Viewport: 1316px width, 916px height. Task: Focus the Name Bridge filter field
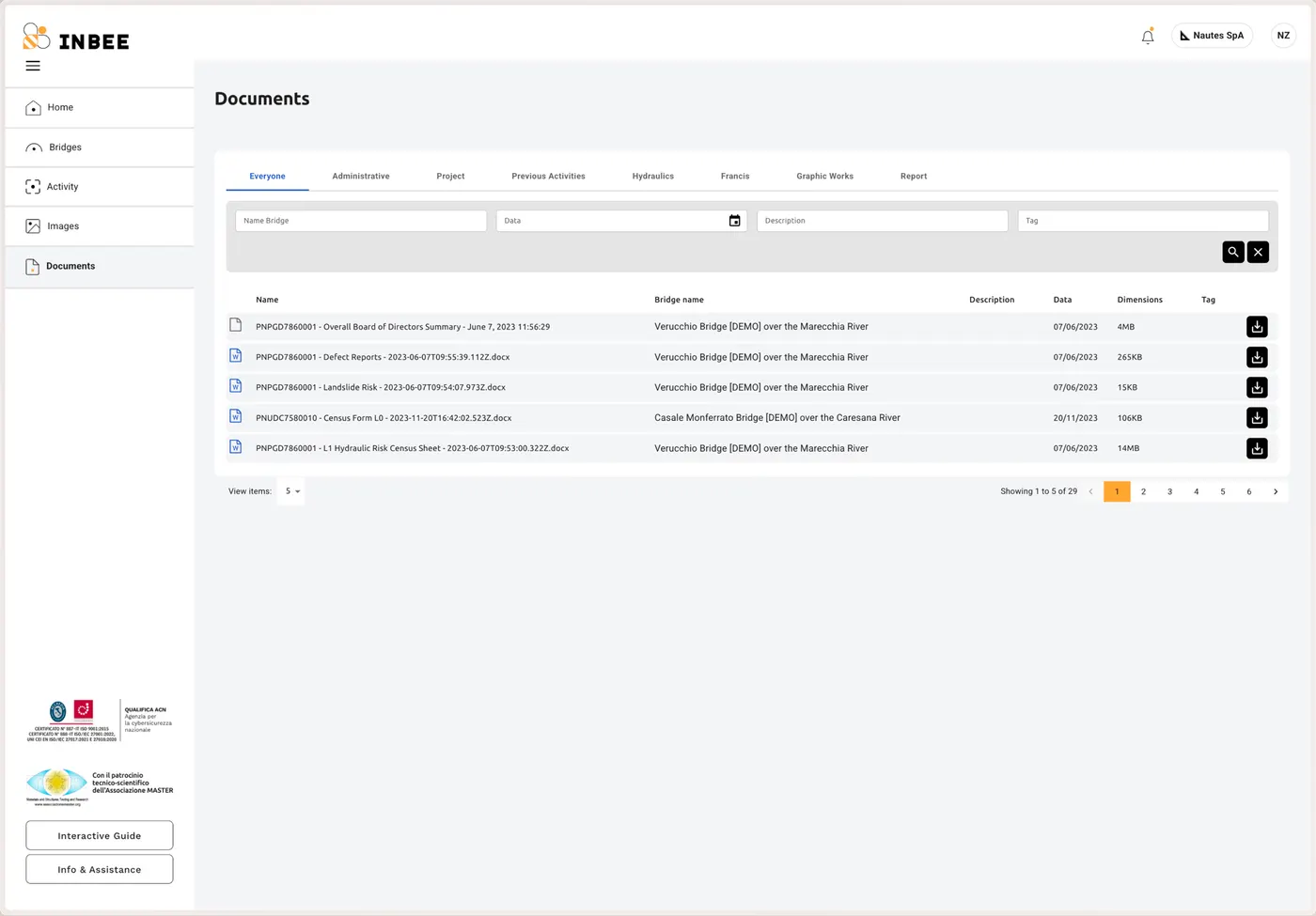361,221
